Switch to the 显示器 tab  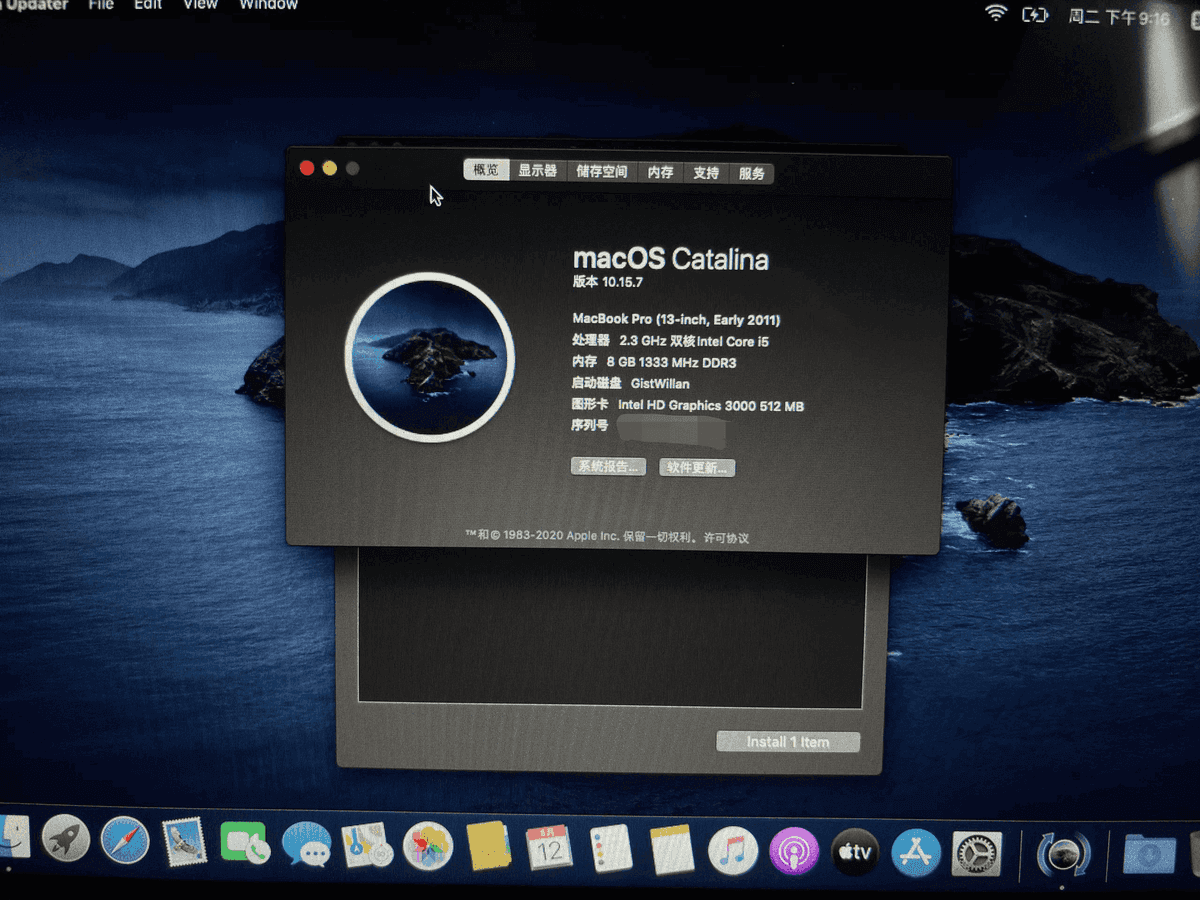tap(537, 171)
